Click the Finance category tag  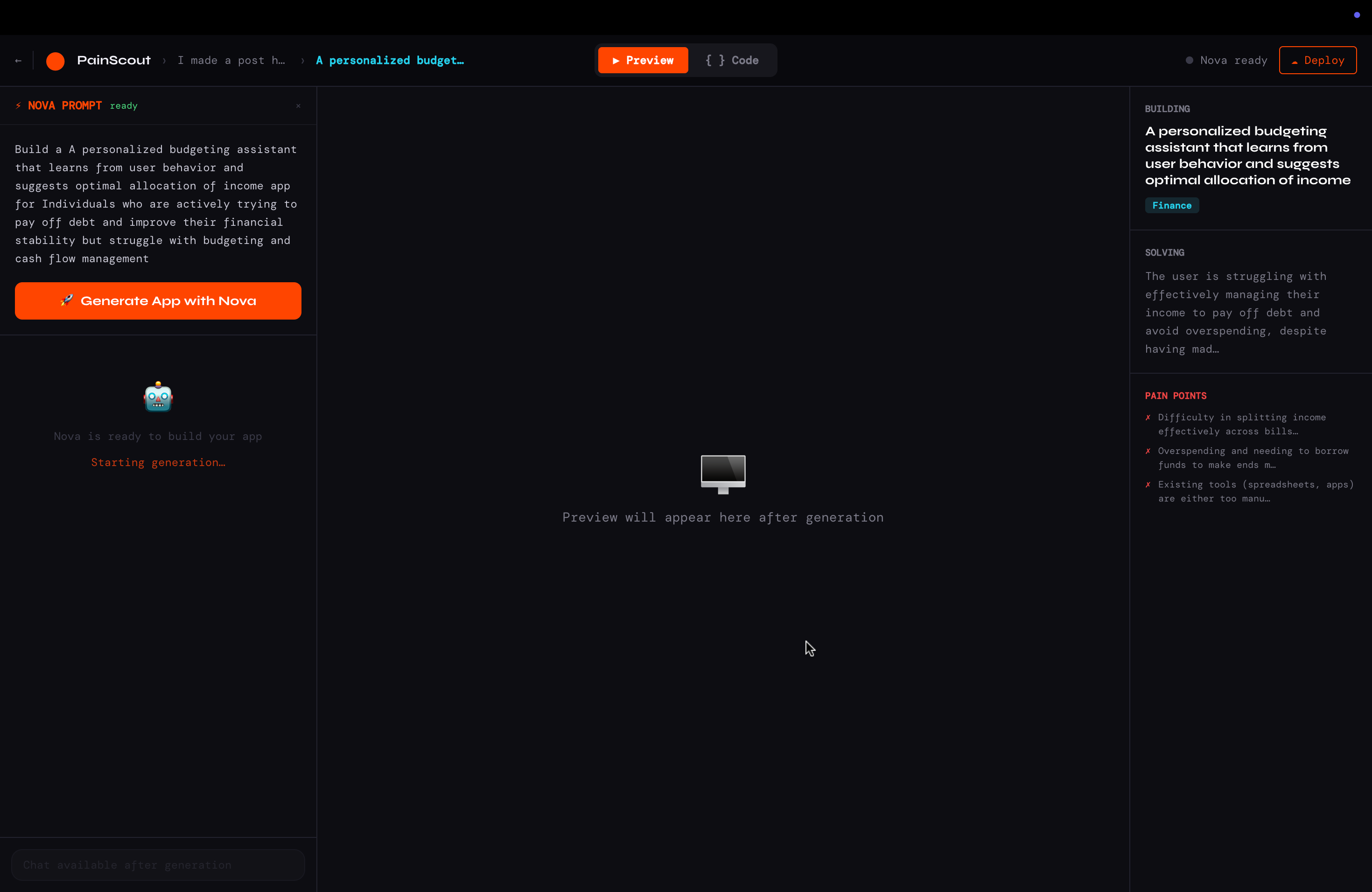coord(1171,206)
